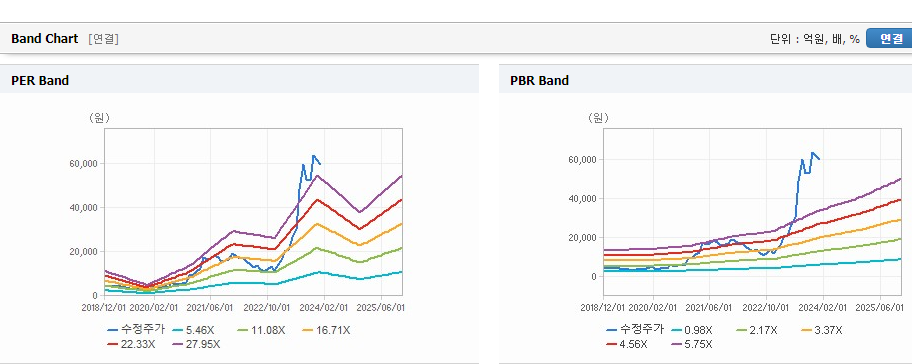The image size is (912, 364).
Task: Click the (원) unit label above PBR chart
Action: tap(598, 118)
